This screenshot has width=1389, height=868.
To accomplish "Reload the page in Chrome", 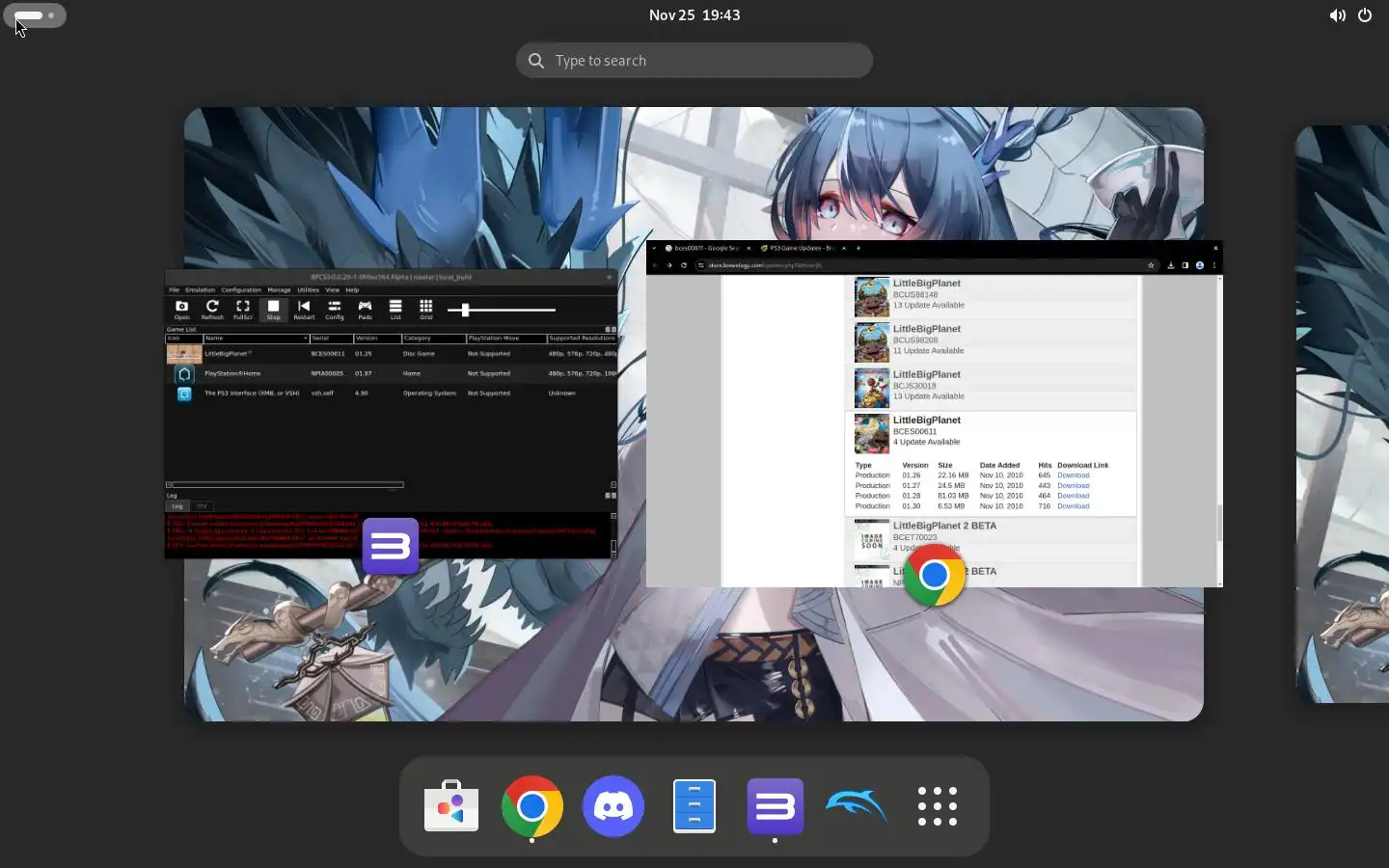I will point(684,265).
